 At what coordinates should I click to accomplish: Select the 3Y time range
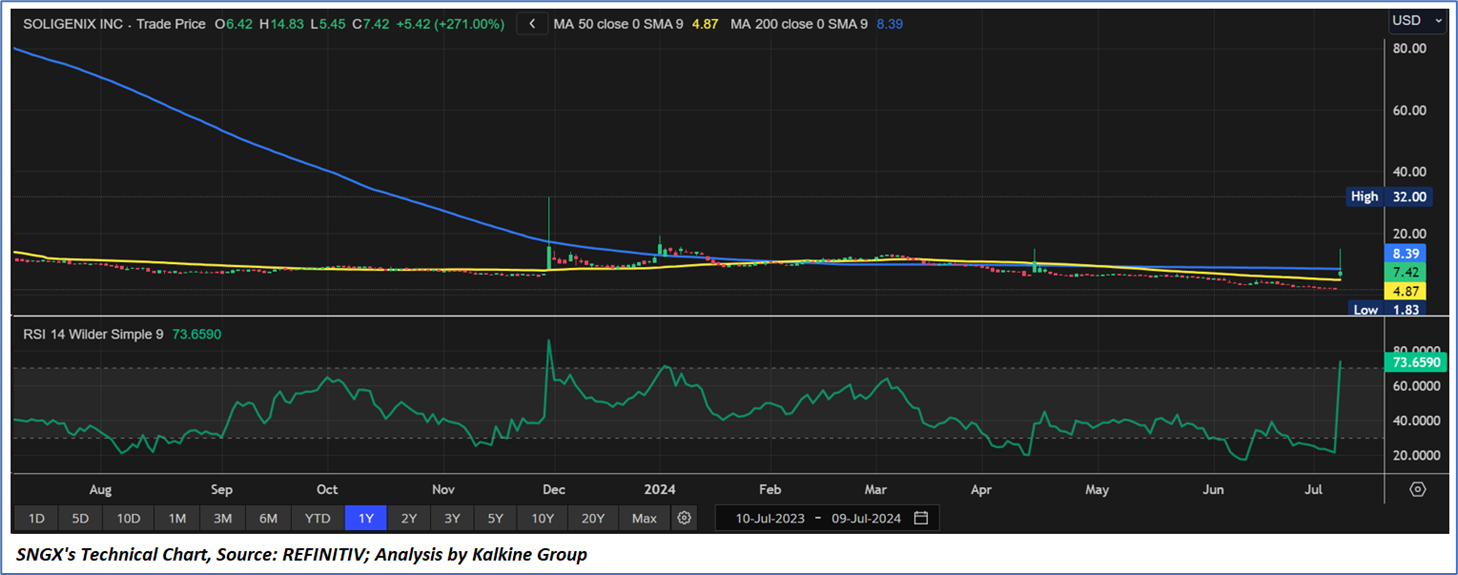tap(452, 518)
